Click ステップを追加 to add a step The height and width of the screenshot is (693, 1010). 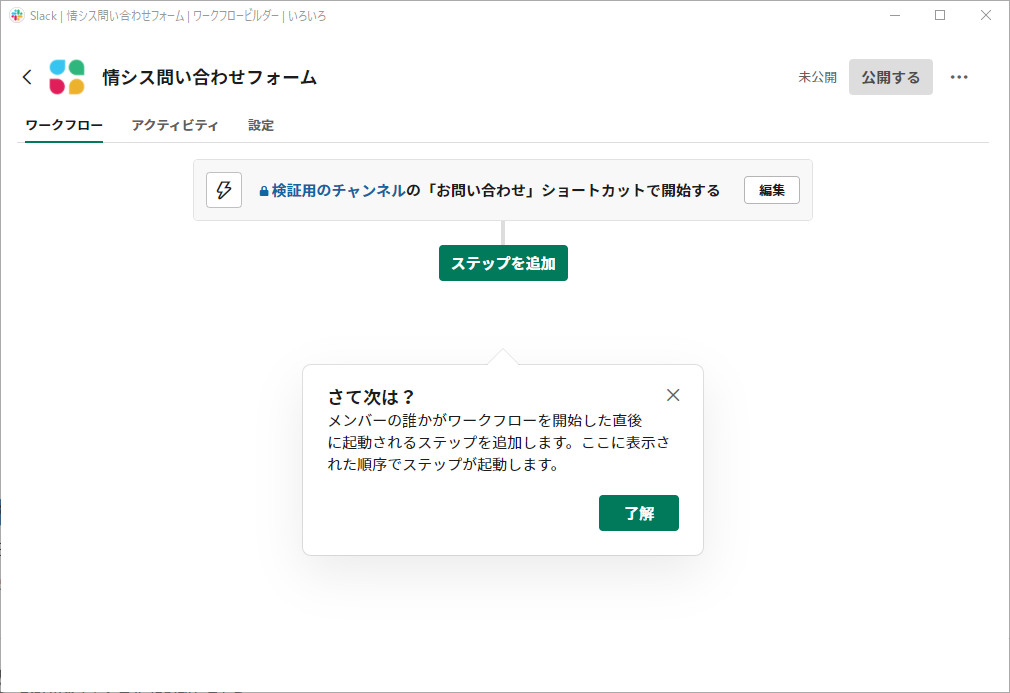coord(503,263)
